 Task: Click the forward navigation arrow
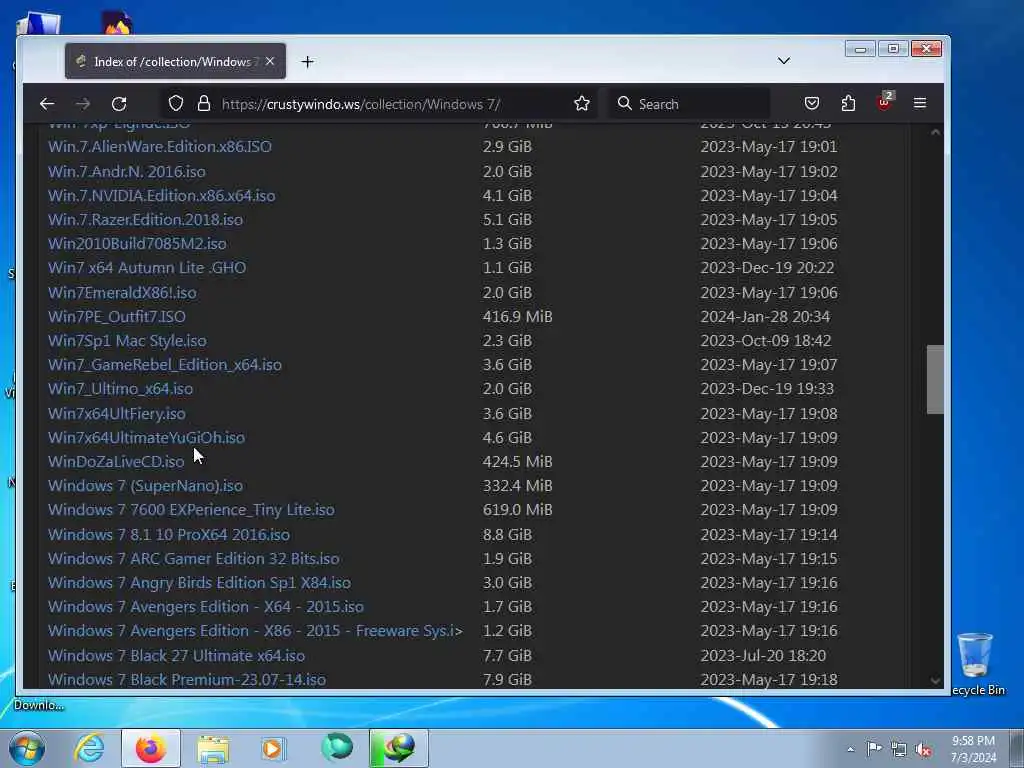[83, 104]
